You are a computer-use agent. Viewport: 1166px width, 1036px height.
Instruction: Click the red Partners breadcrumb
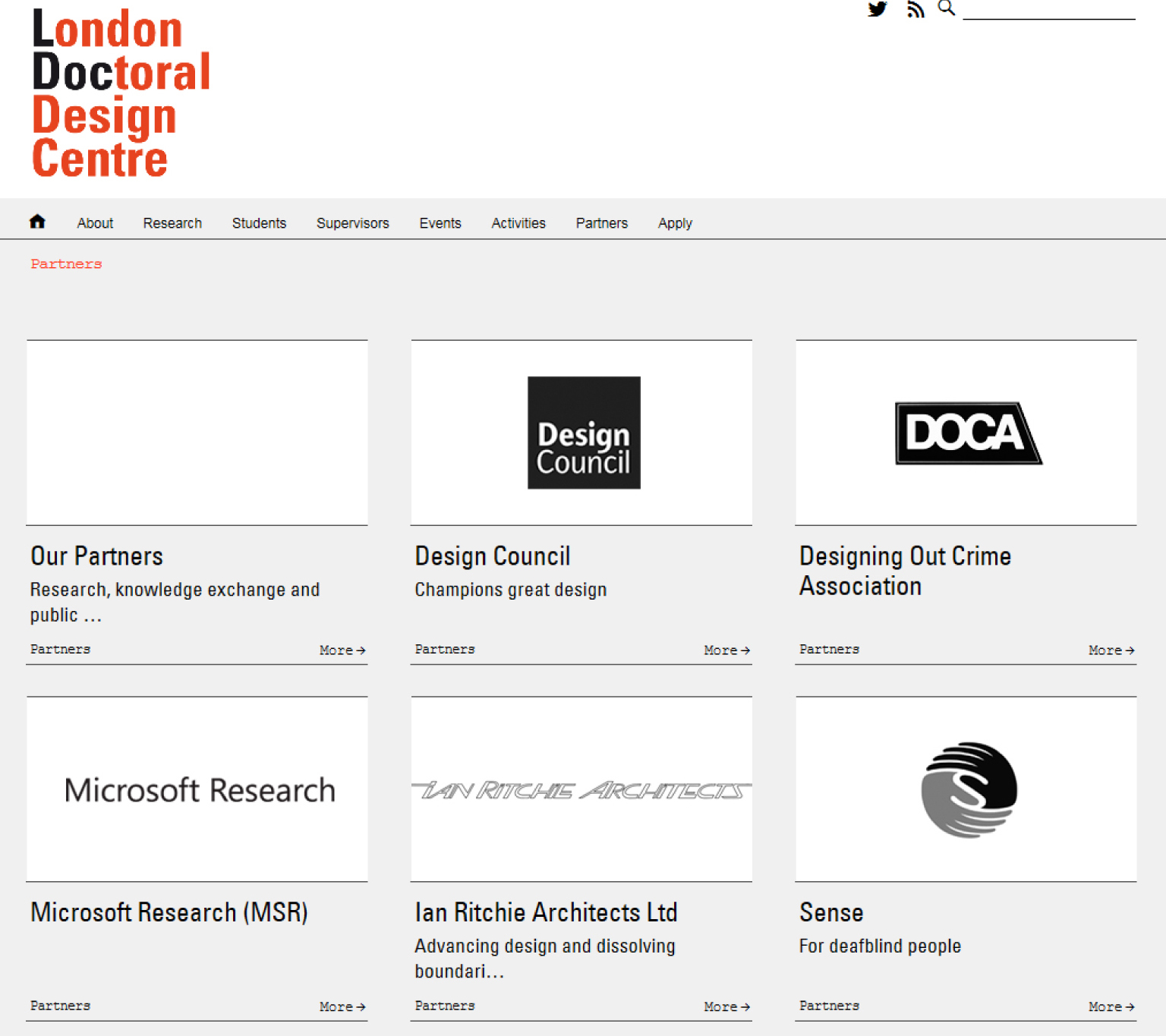[x=66, y=264]
